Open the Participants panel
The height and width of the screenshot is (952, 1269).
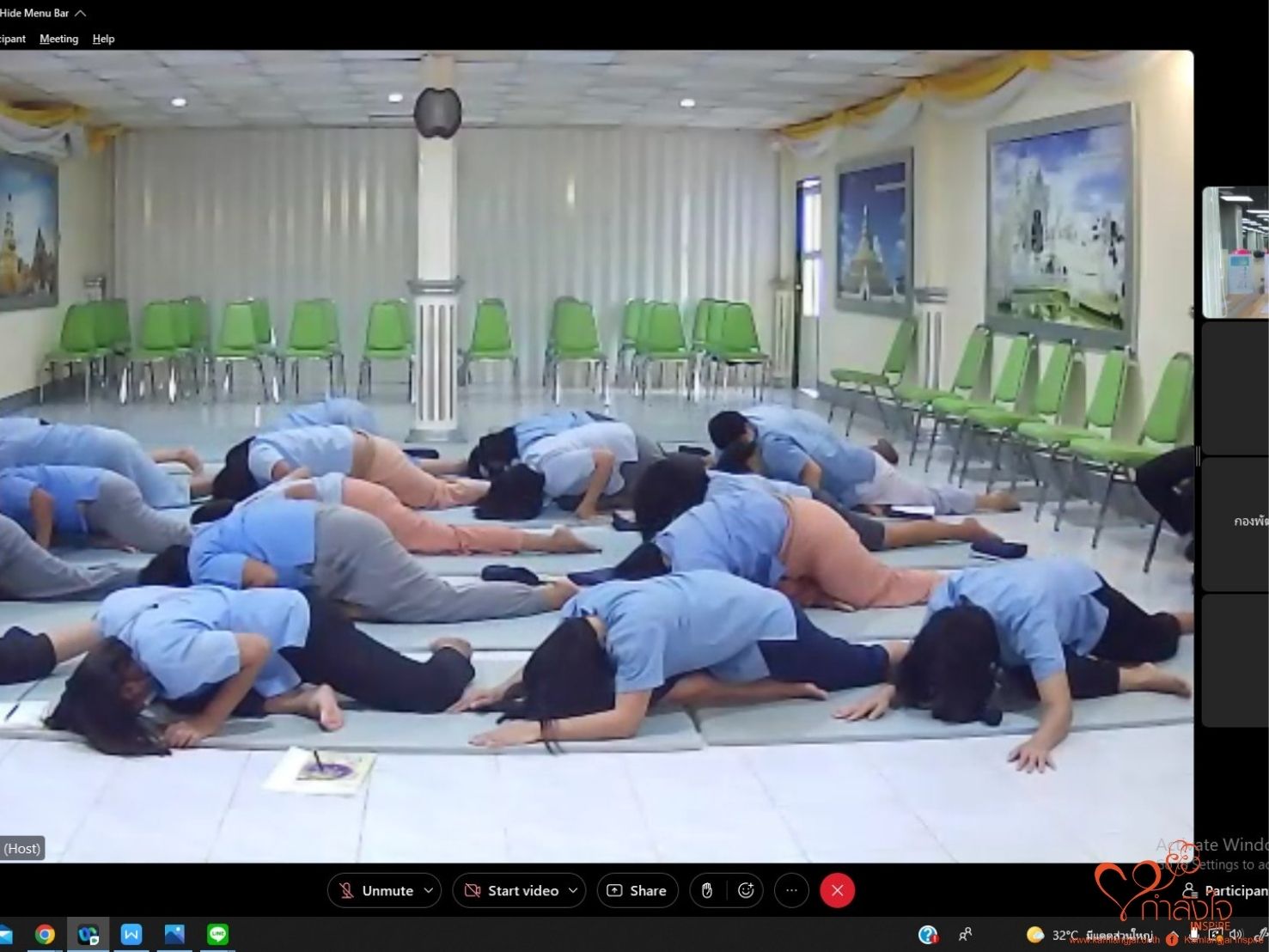point(1225,890)
